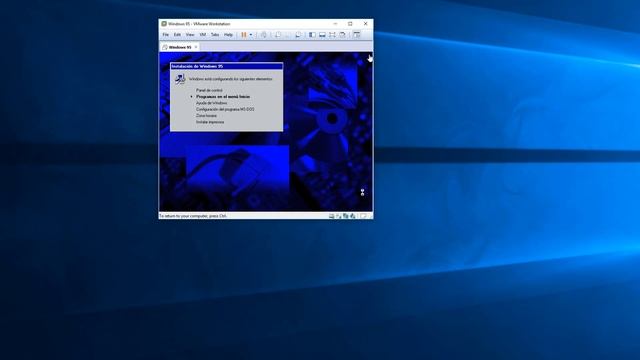Click the setup icon in the Windows 95 dialog

[x=180, y=79]
